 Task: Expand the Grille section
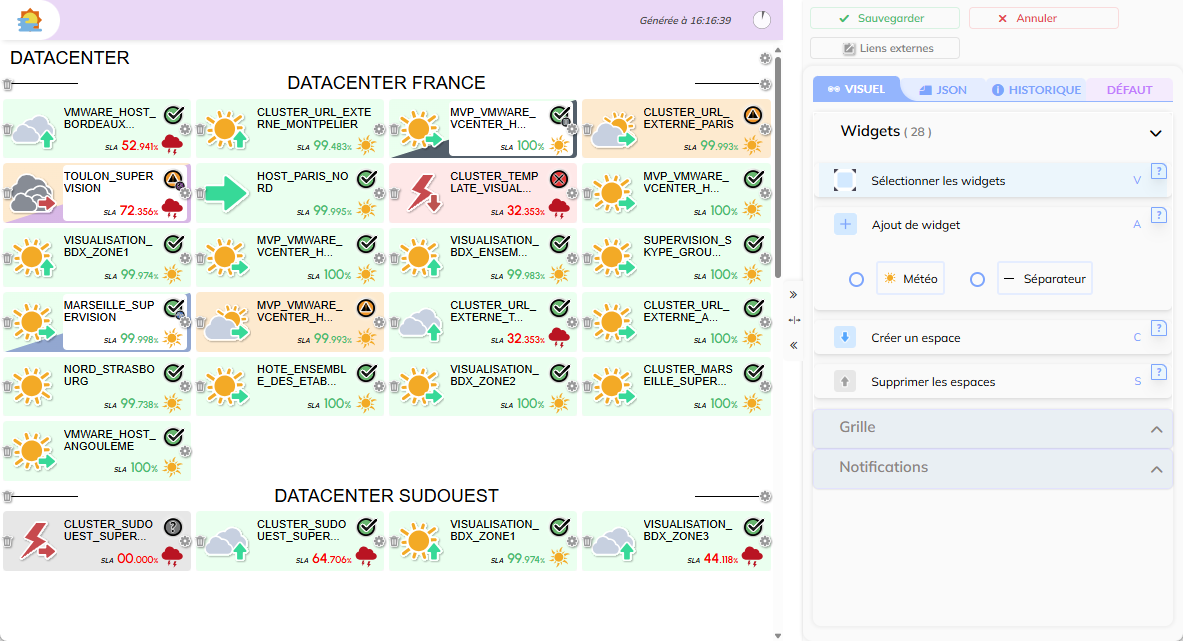pyautogui.click(x=1156, y=429)
